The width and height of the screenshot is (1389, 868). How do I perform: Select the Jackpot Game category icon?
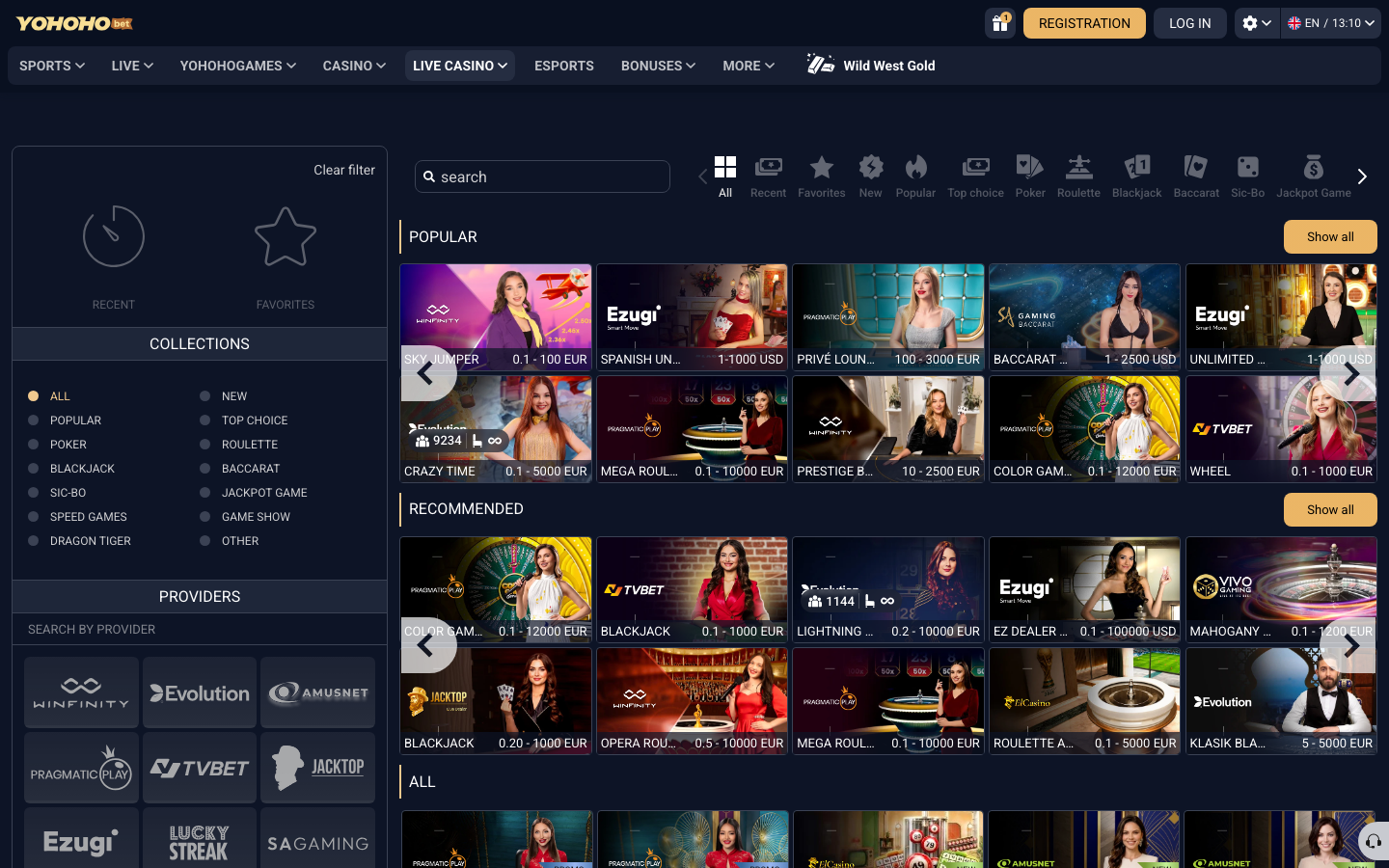pos(1314,167)
